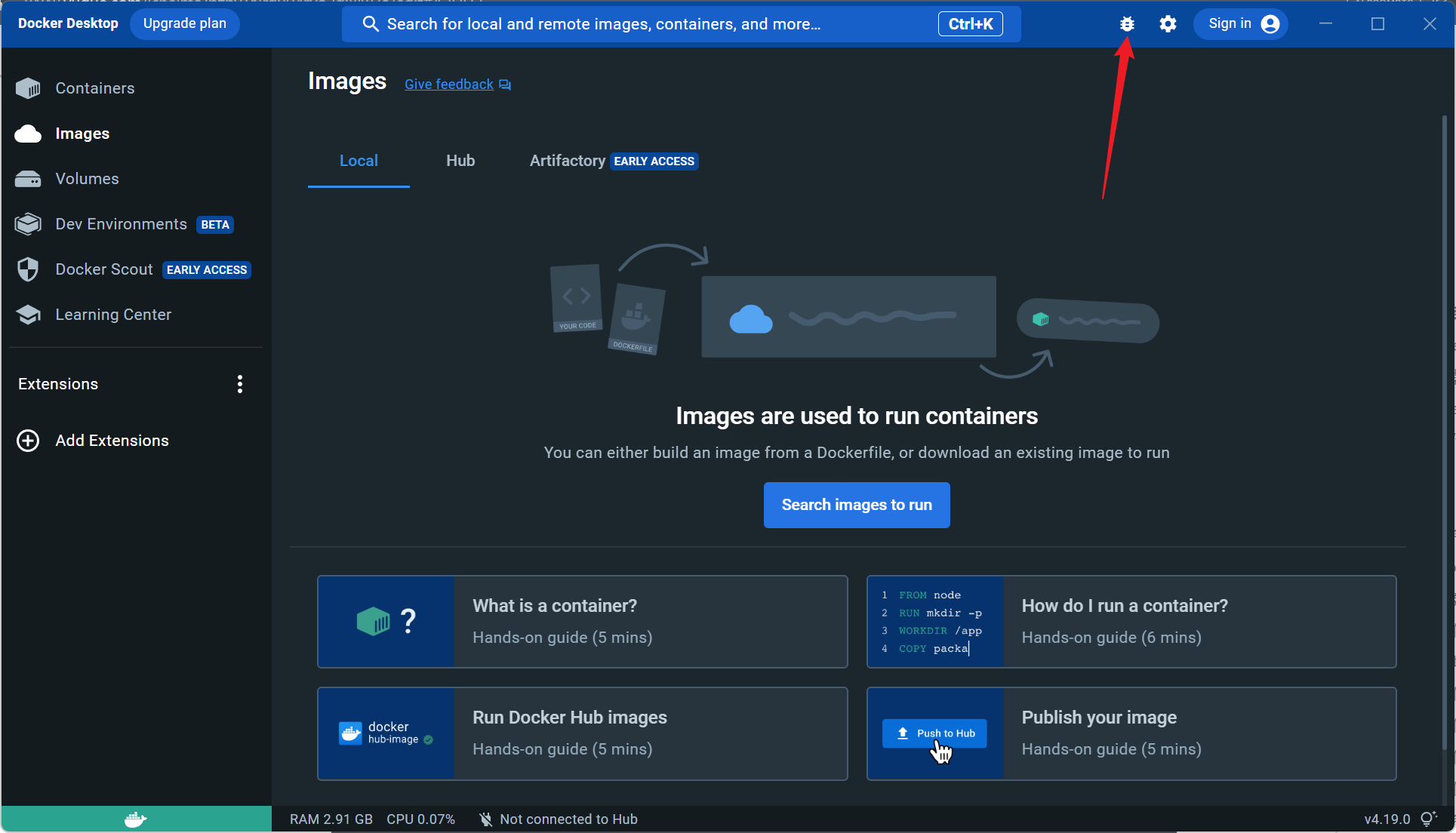Click the lightbulb notifications icon in status bar
This screenshot has width=1456, height=833.
[1428, 819]
